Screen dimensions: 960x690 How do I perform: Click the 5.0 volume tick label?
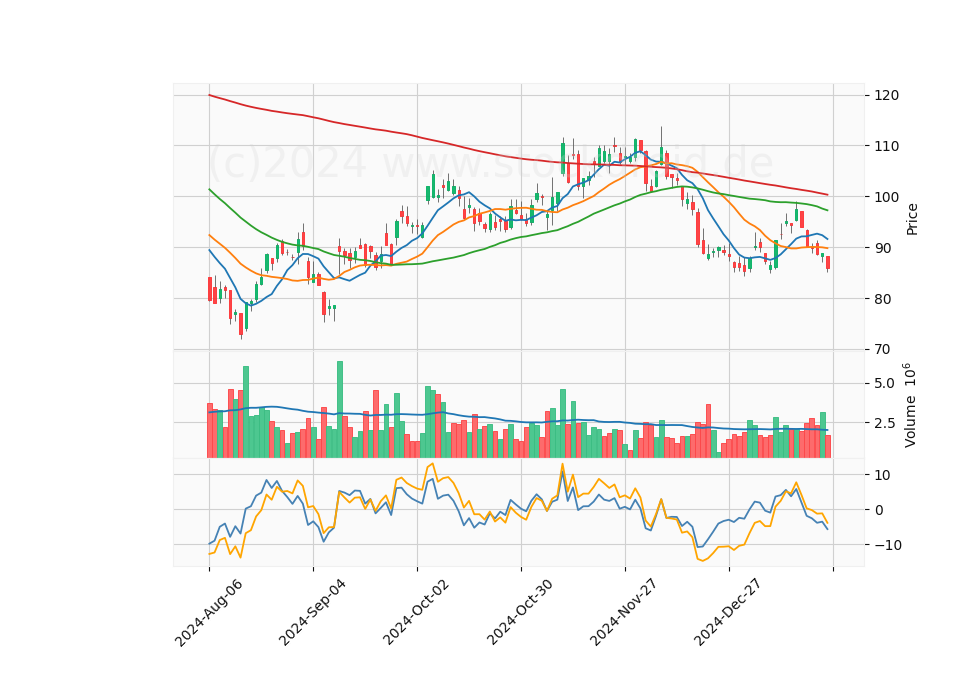(x=884, y=383)
